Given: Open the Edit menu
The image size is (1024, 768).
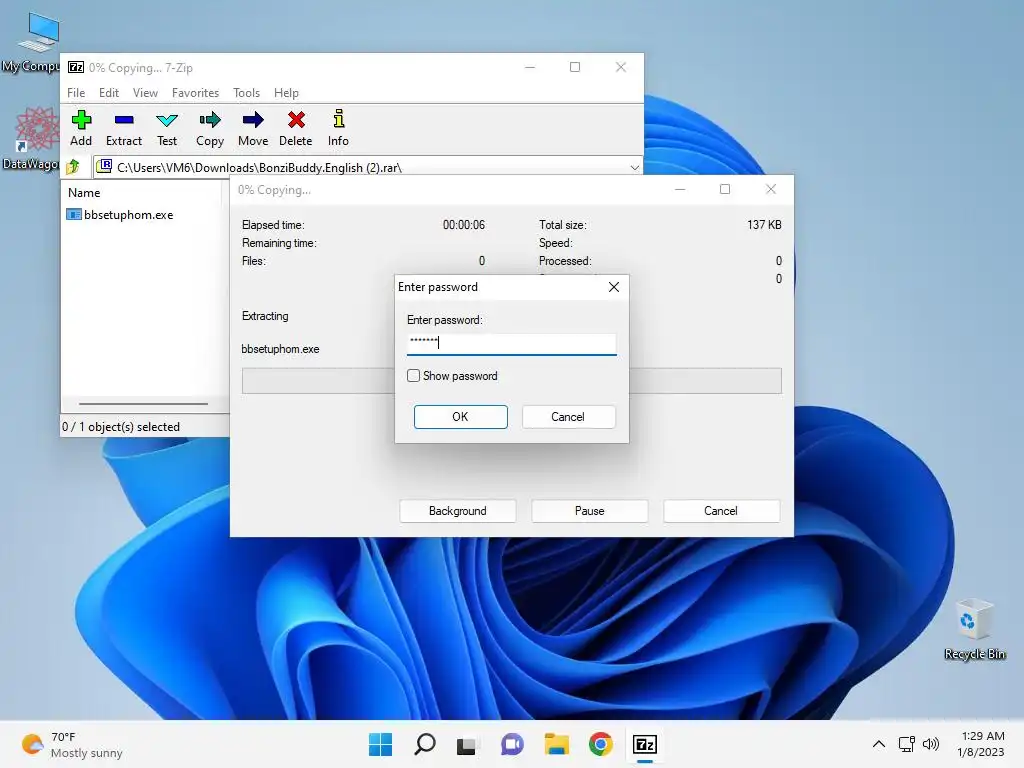Looking at the screenshot, I should [x=108, y=93].
